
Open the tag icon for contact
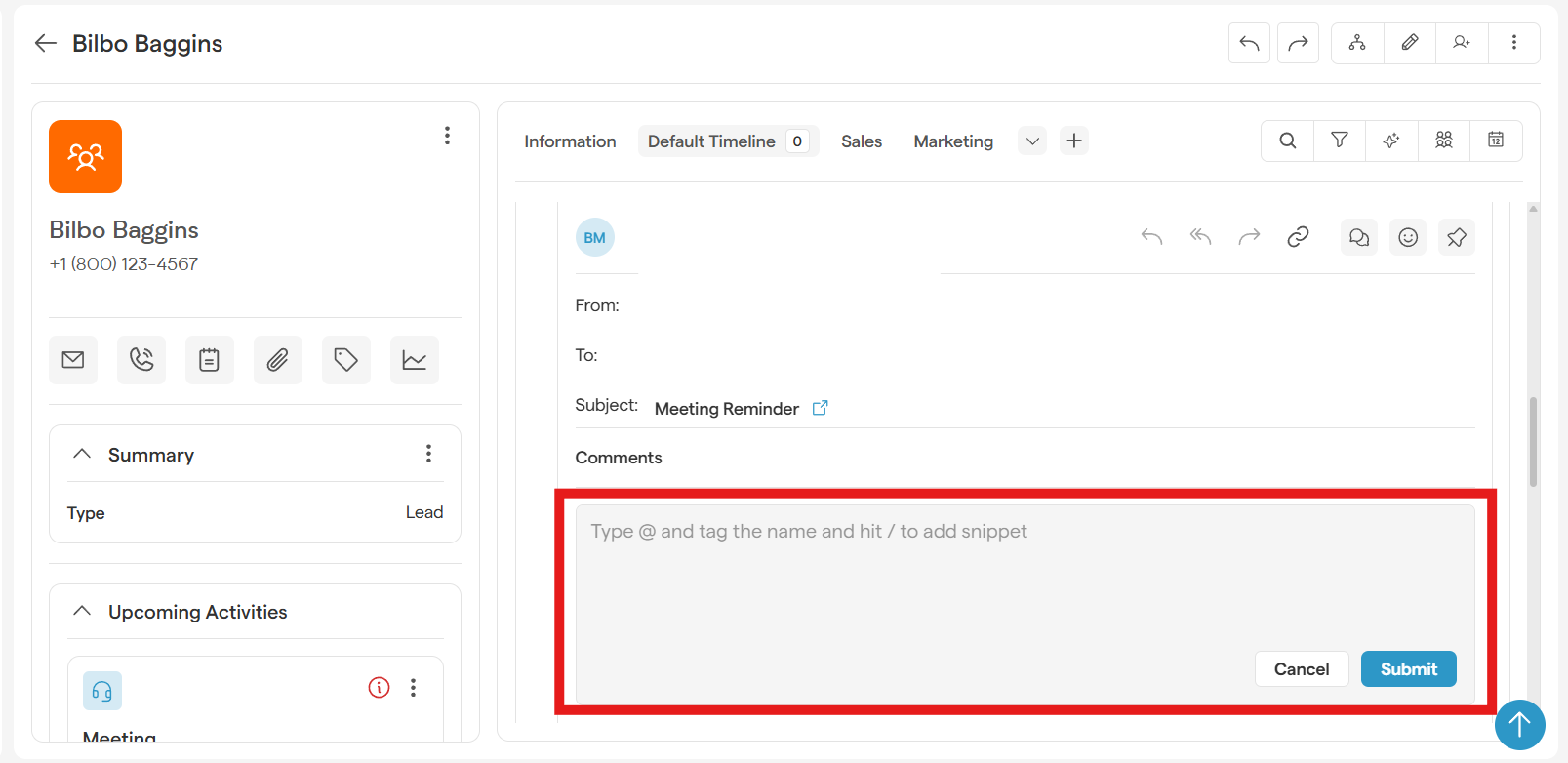[346, 360]
